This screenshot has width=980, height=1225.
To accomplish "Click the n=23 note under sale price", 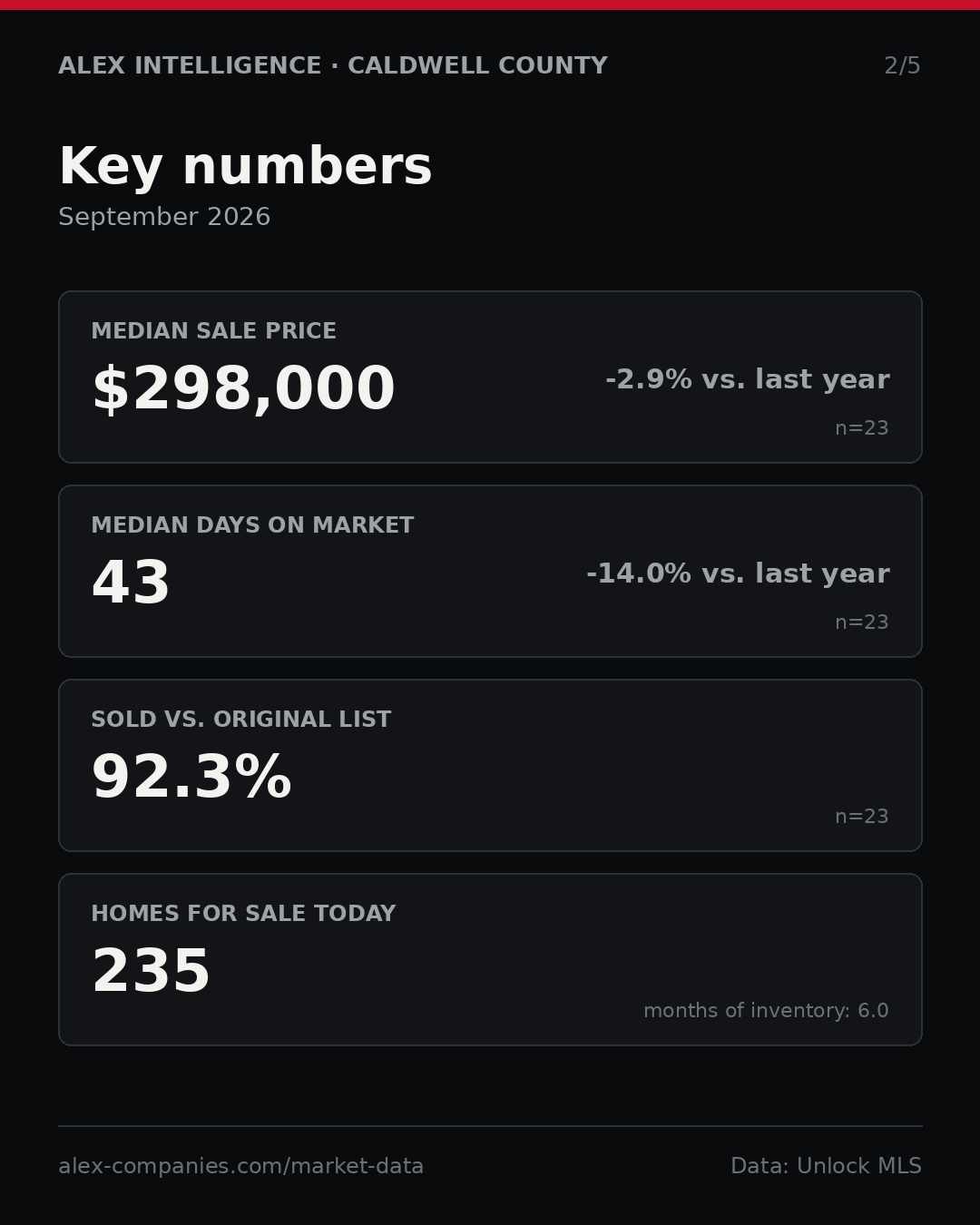I will [862, 428].
